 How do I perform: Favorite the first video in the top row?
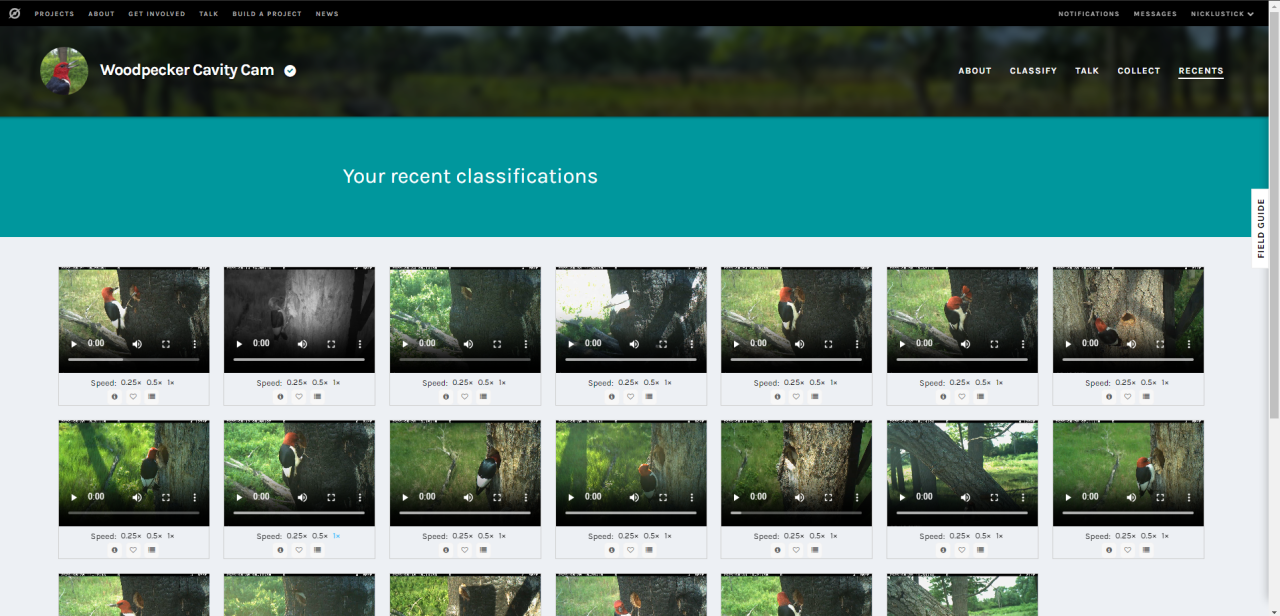click(x=133, y=396)
